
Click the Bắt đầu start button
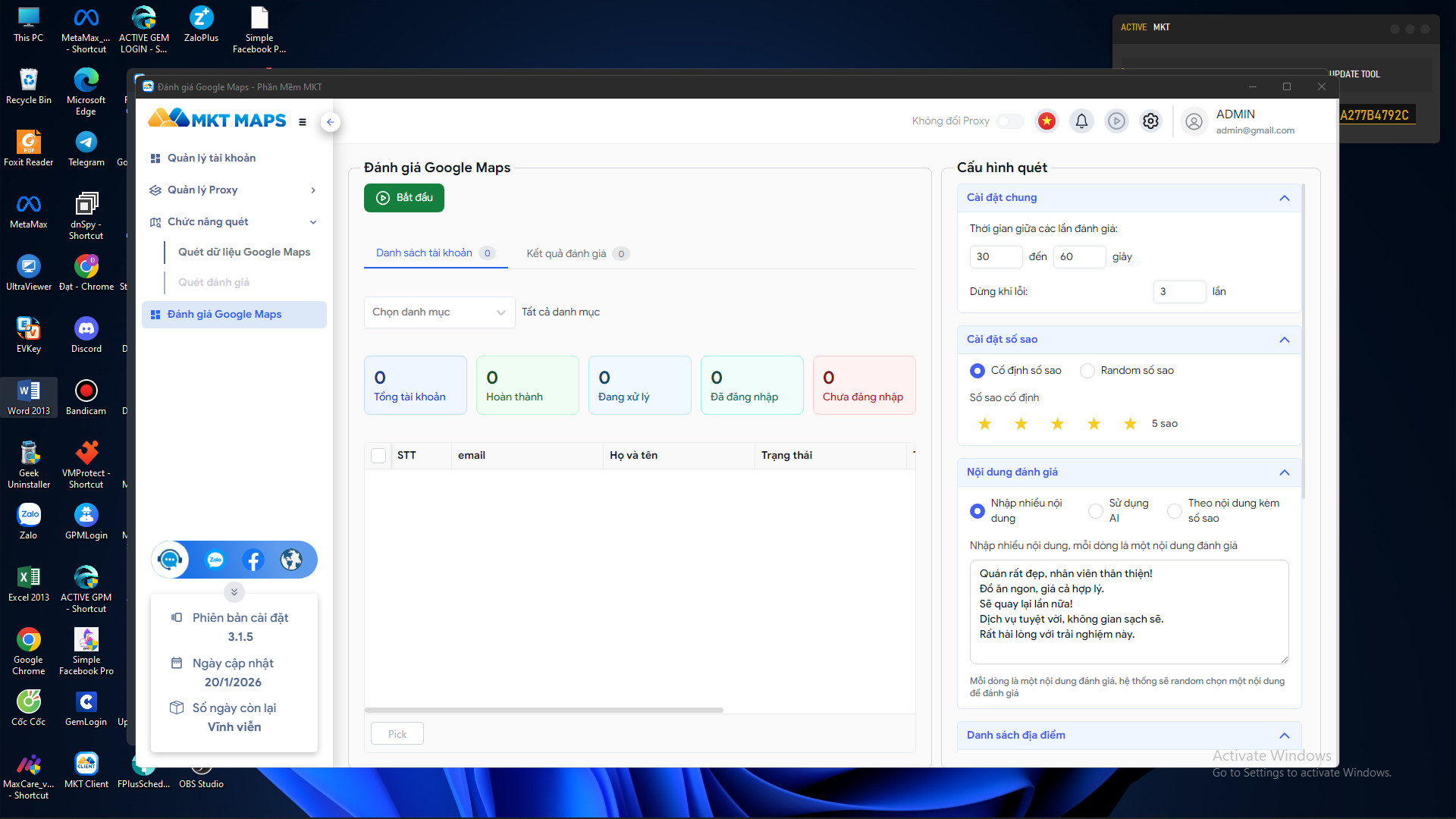click(404, 198)
